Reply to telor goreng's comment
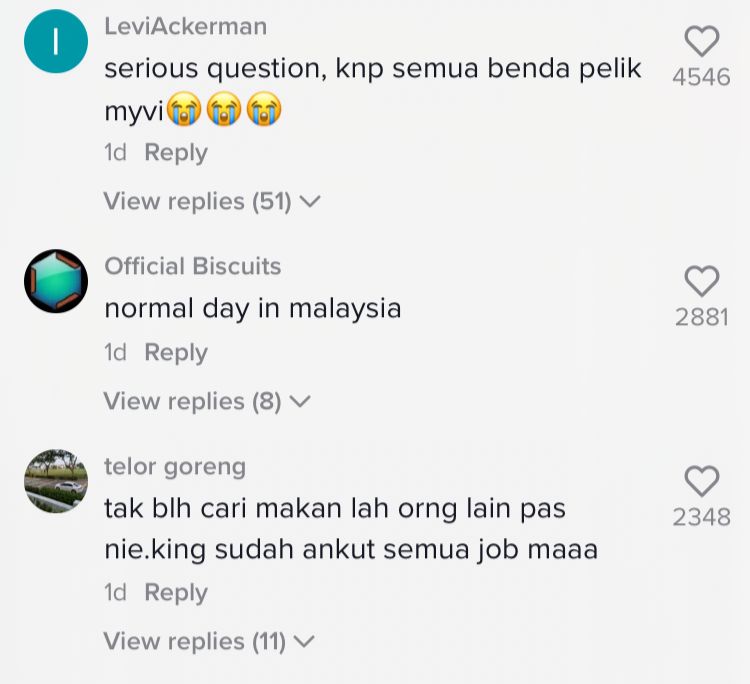 click(x=176, y=593)
